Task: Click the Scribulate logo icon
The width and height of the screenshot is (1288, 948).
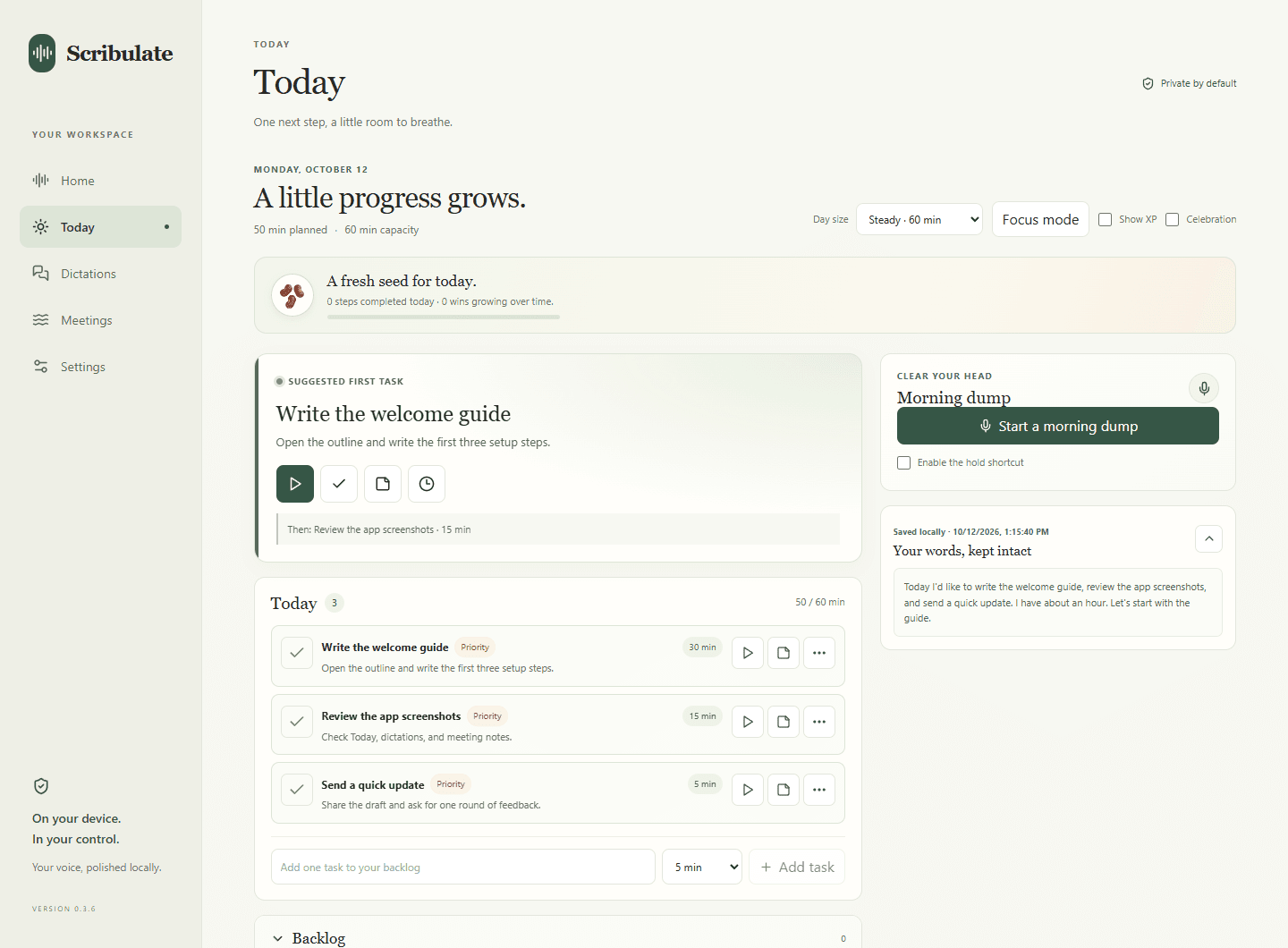Action: point(42,54)
